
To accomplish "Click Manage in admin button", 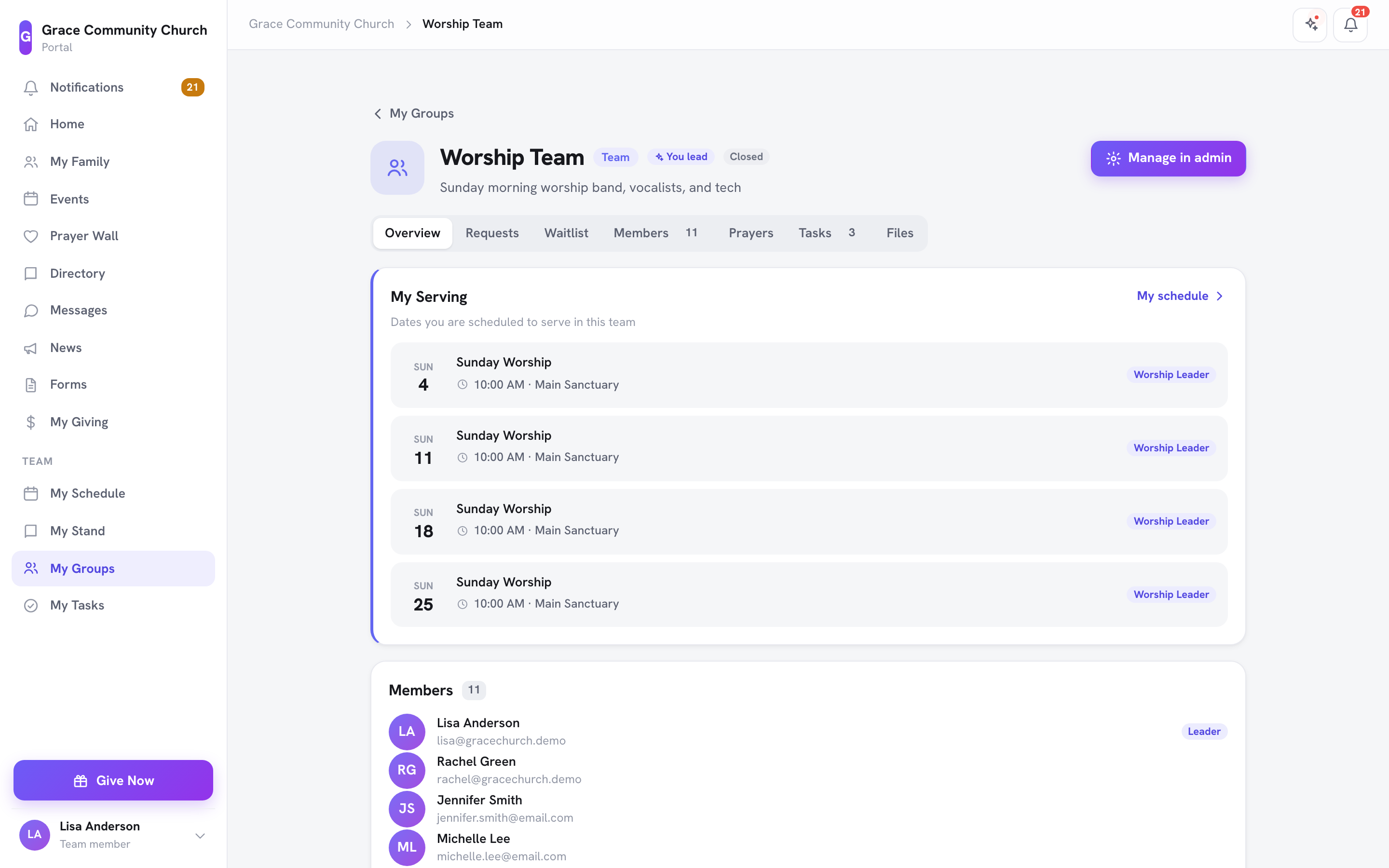I will pos(1168,159).
